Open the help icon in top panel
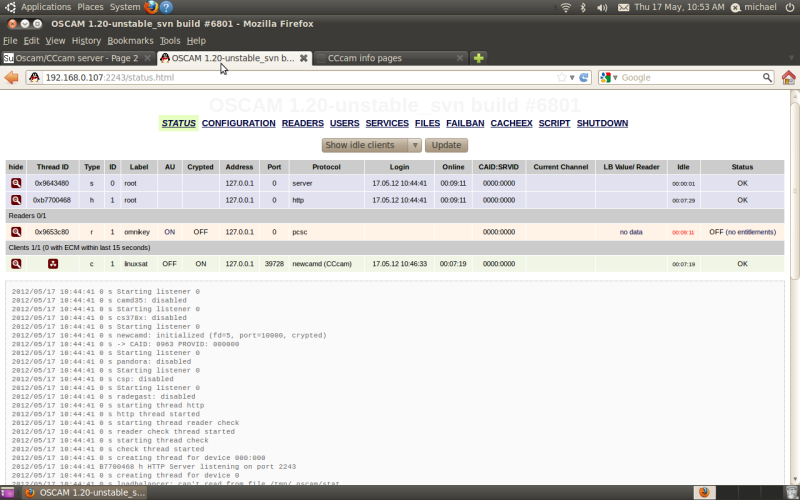 click(166, 7)
